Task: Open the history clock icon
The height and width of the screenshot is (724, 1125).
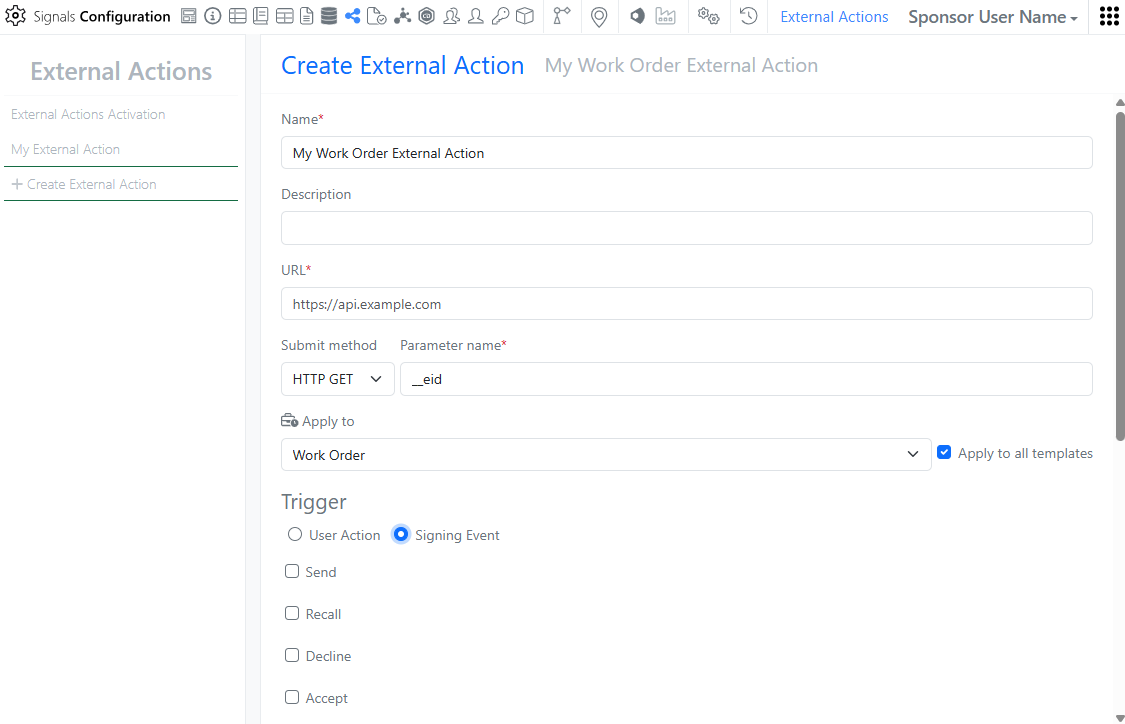Action: [748, 16]
